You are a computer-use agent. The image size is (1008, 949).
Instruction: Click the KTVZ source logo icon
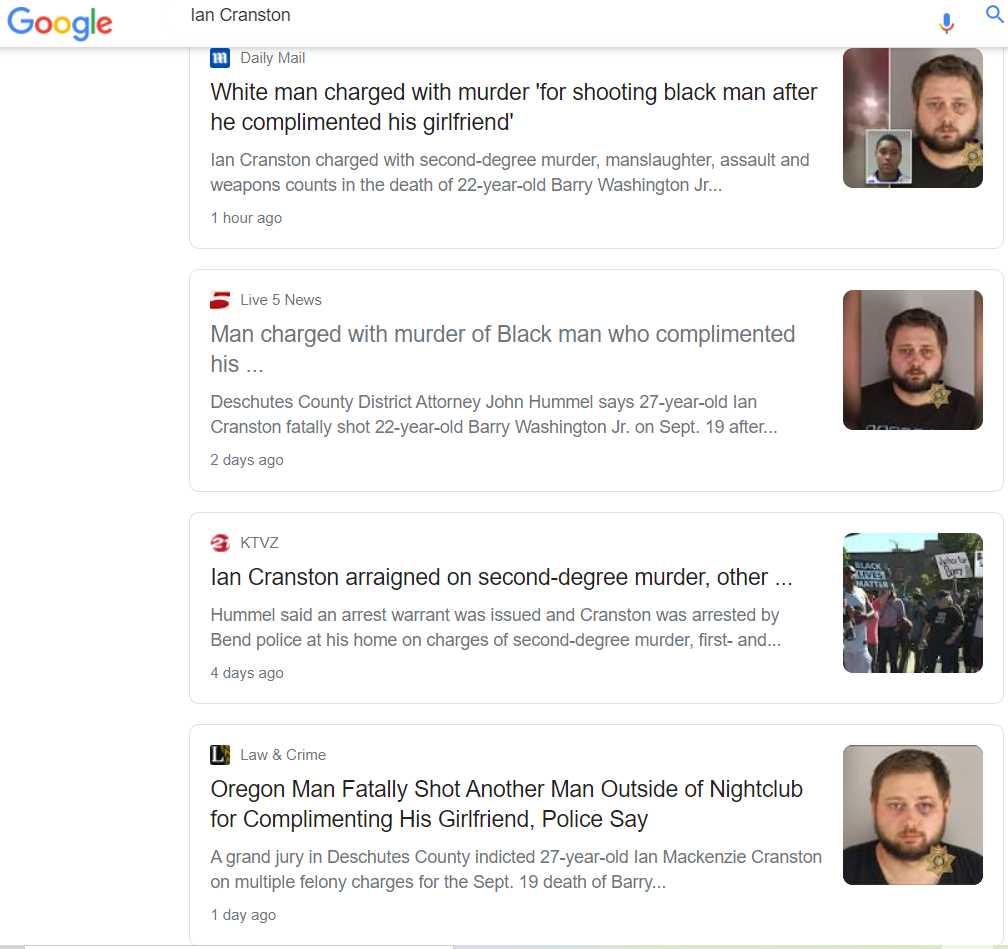[x=220, y=543]
